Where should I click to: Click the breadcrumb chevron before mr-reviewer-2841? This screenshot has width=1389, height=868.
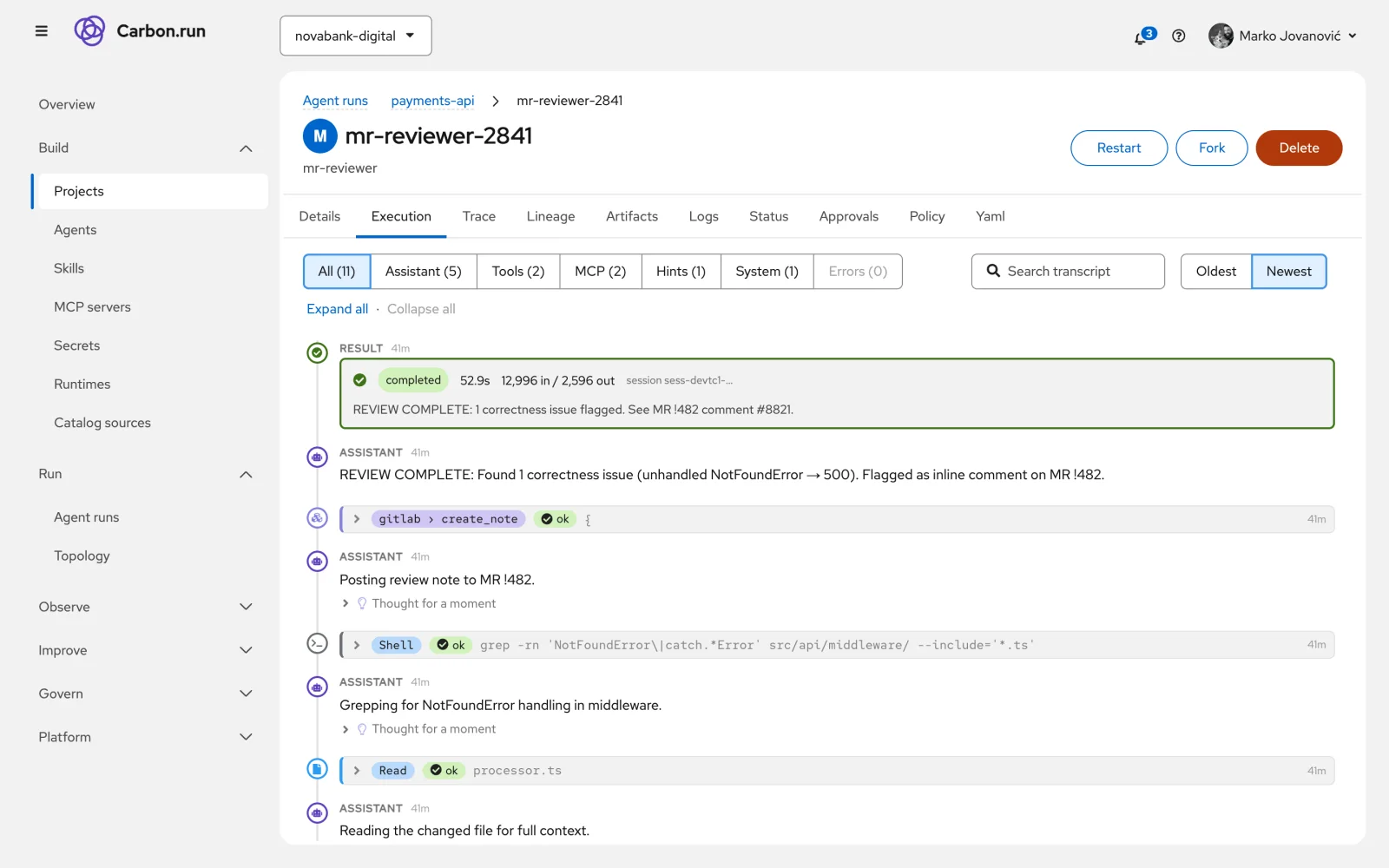[x=496, y=102]
